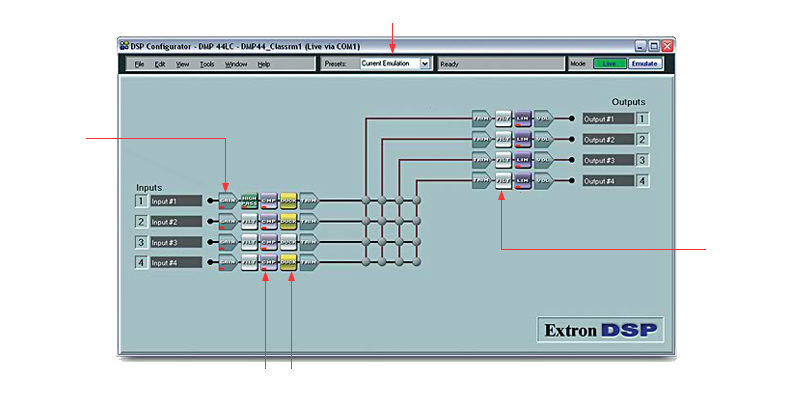The height and width of the screenshot is (400, 790).
Task: Open the LIM block on Output #2
Action: (522, 139)
